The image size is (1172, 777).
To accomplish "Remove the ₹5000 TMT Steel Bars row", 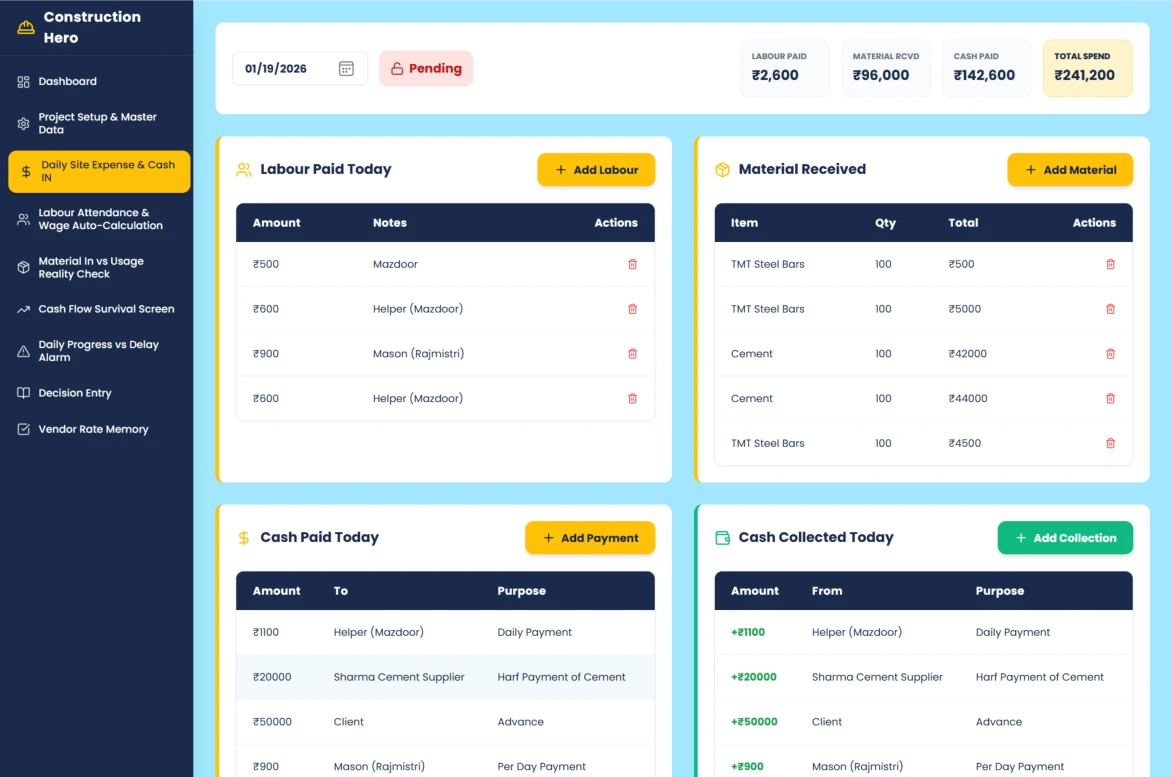I will 1110,309.
